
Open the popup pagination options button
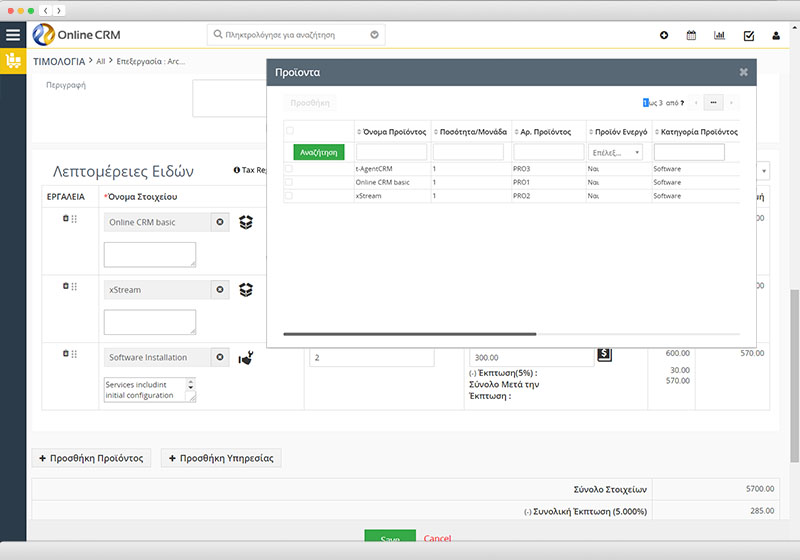click(x=713, y=103)
